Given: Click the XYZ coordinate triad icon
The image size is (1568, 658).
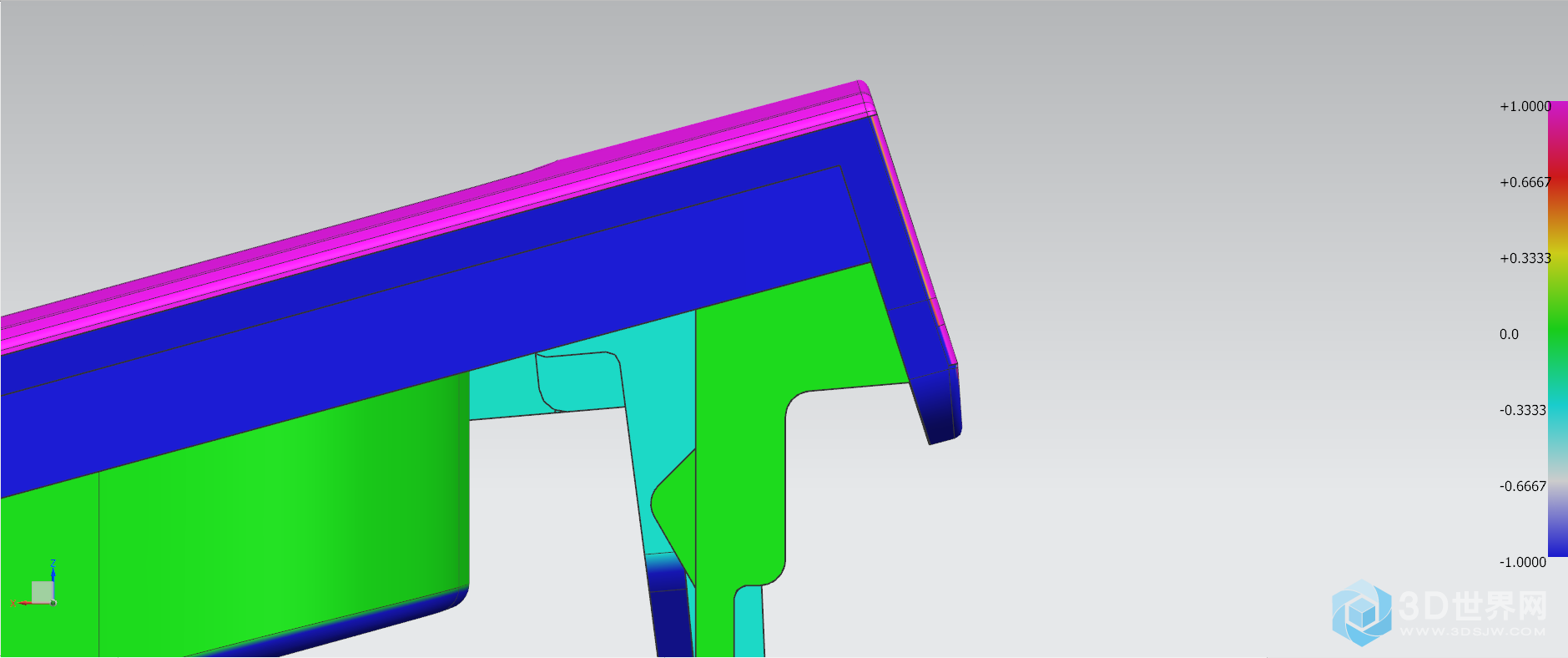Looking at the screenshot, I should click(34, 585).
